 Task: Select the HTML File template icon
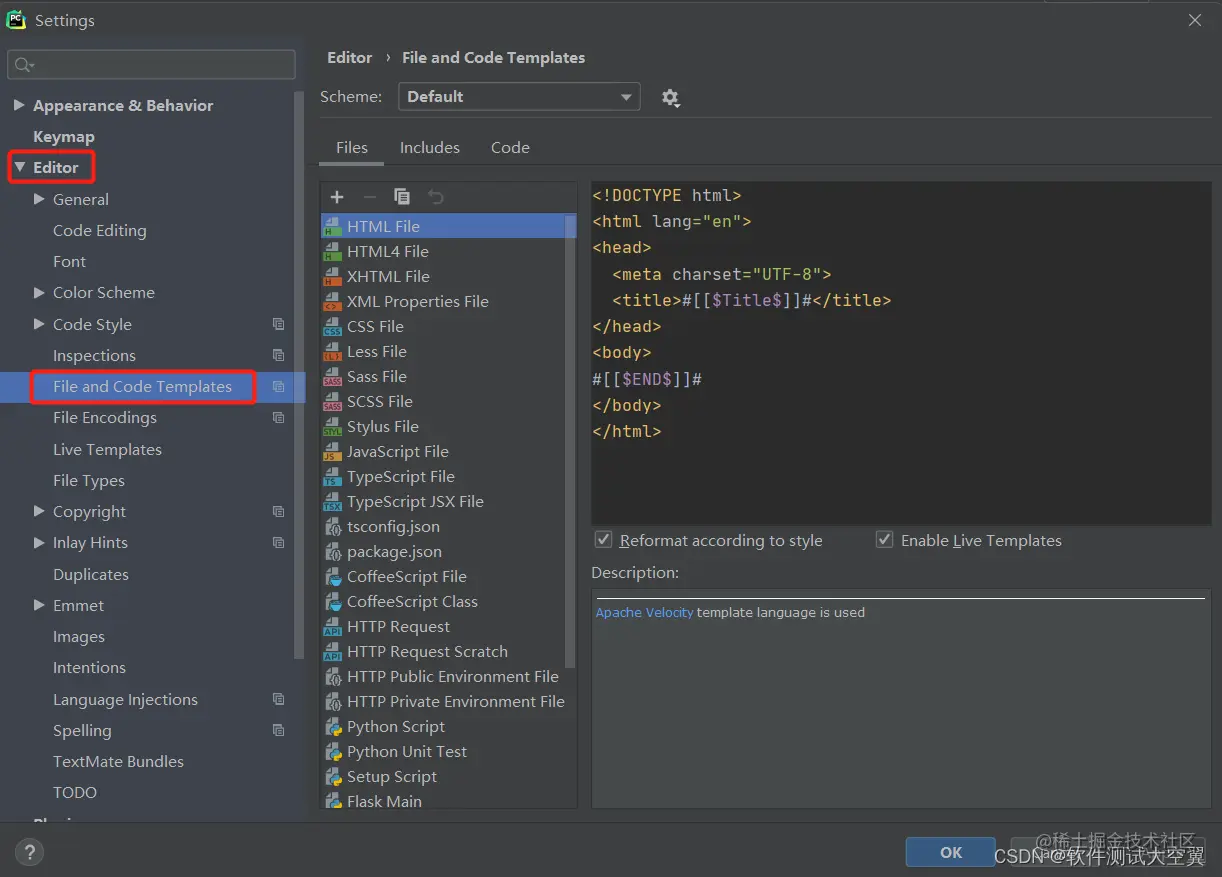[332, 227]
